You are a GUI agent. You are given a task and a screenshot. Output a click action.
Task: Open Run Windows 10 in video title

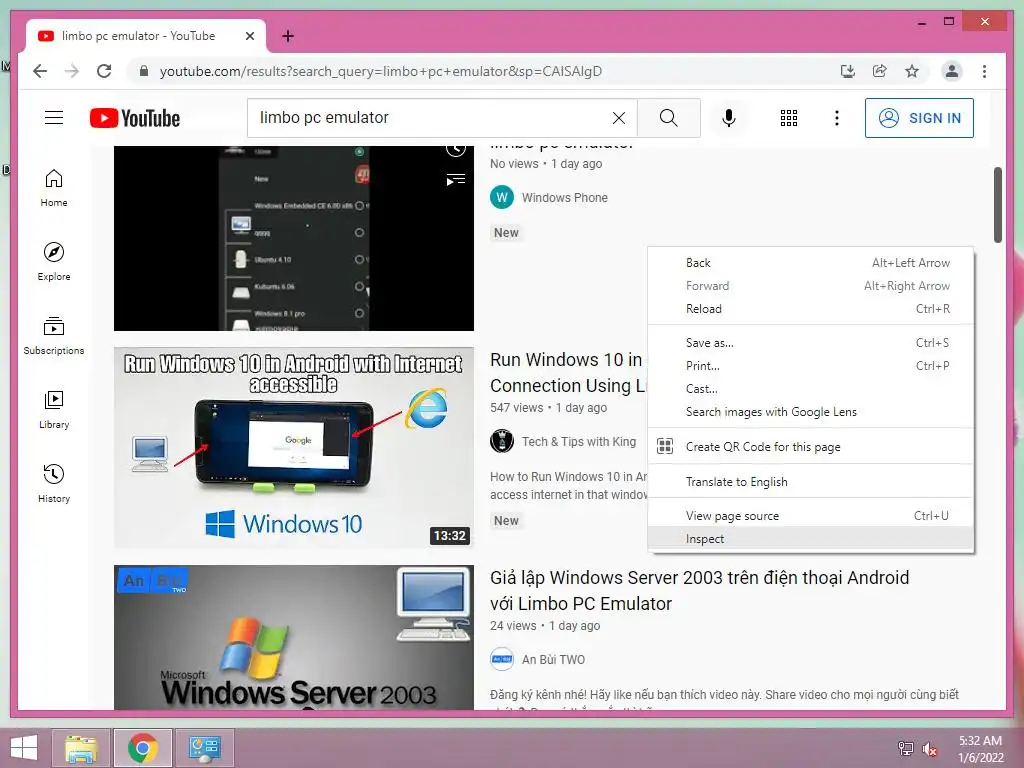(566, 373)
